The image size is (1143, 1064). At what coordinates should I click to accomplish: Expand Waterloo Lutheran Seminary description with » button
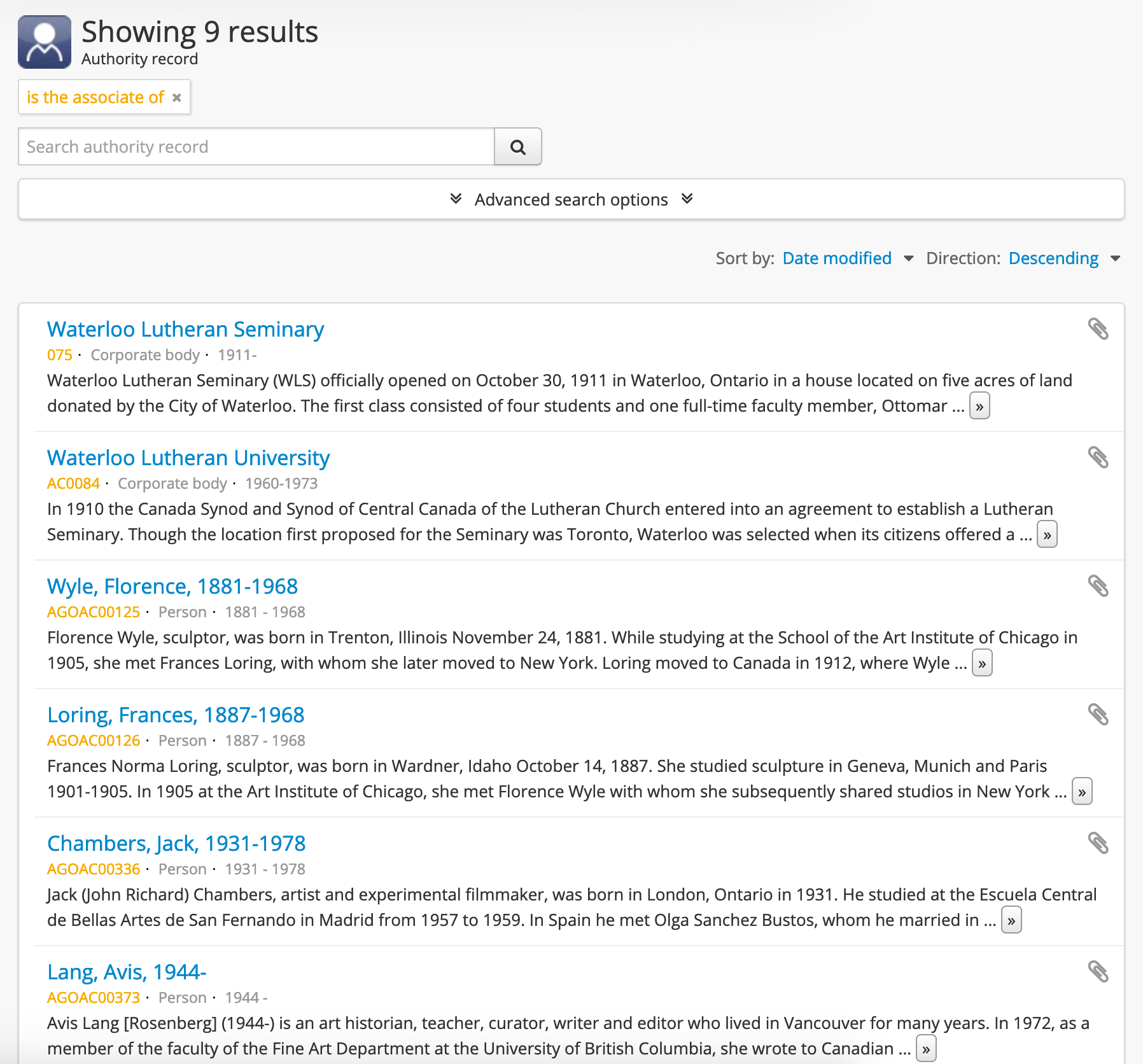979,407
